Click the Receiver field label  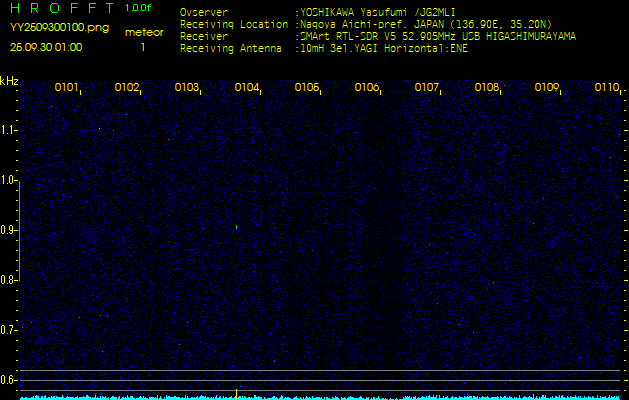204,37
